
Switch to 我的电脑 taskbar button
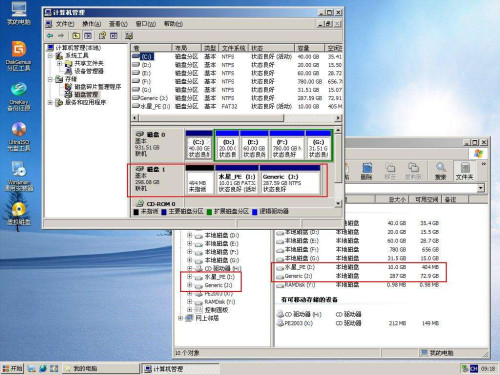click(x=100, y=368)
